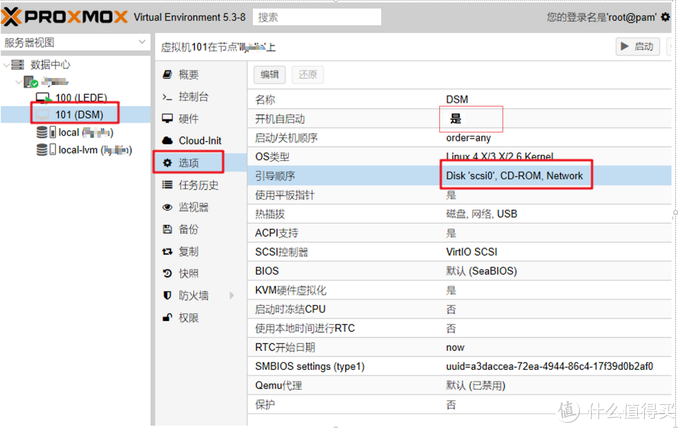
Task: Open the Cloud-Init tab
Action: [x=201, y=140]
